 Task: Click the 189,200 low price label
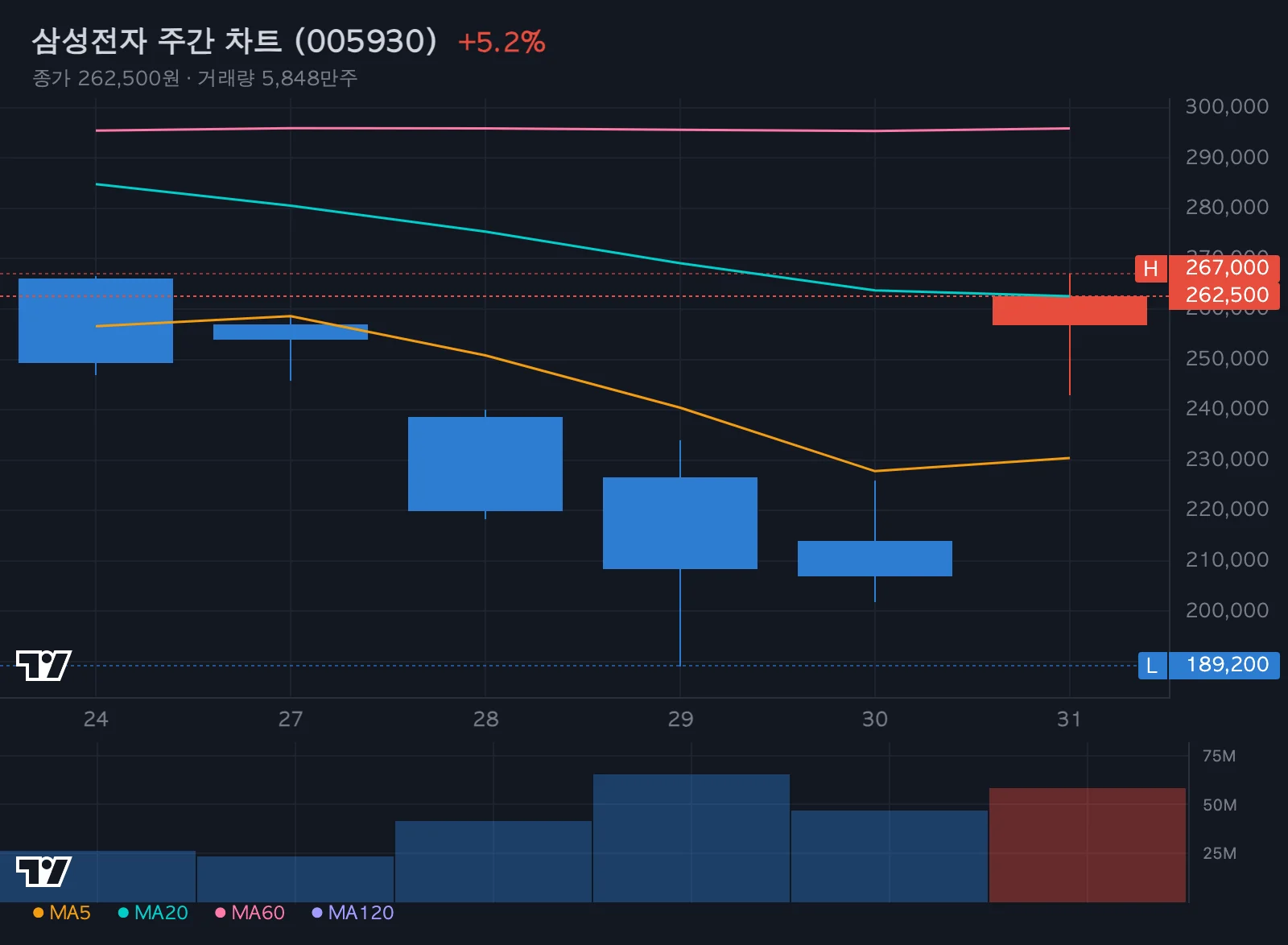(1224, 665)
